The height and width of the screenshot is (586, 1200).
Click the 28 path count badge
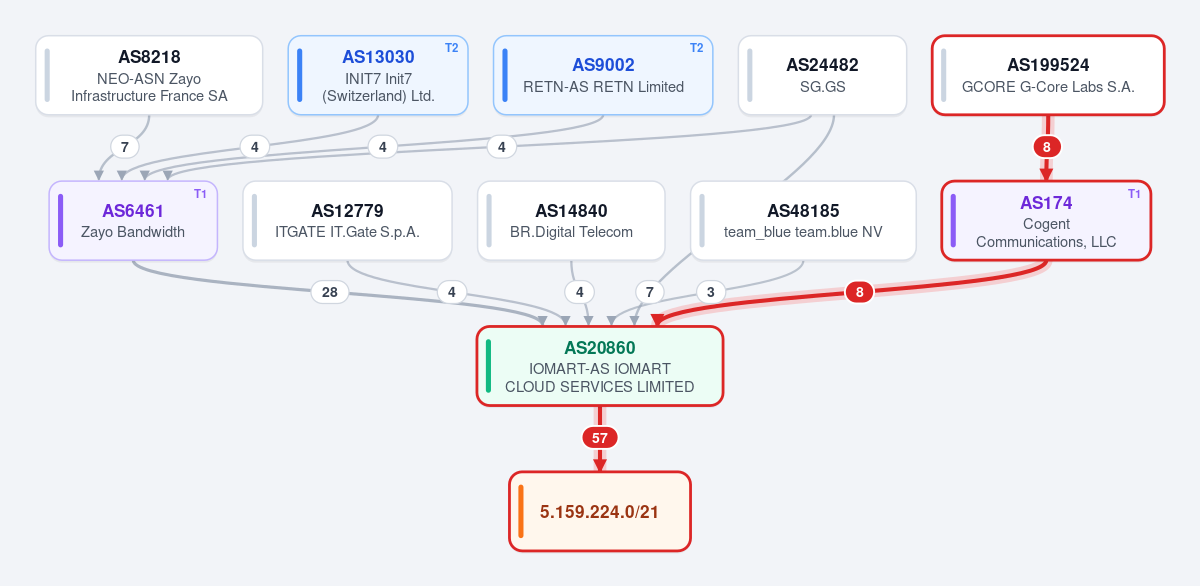click(x=330, y=292)
